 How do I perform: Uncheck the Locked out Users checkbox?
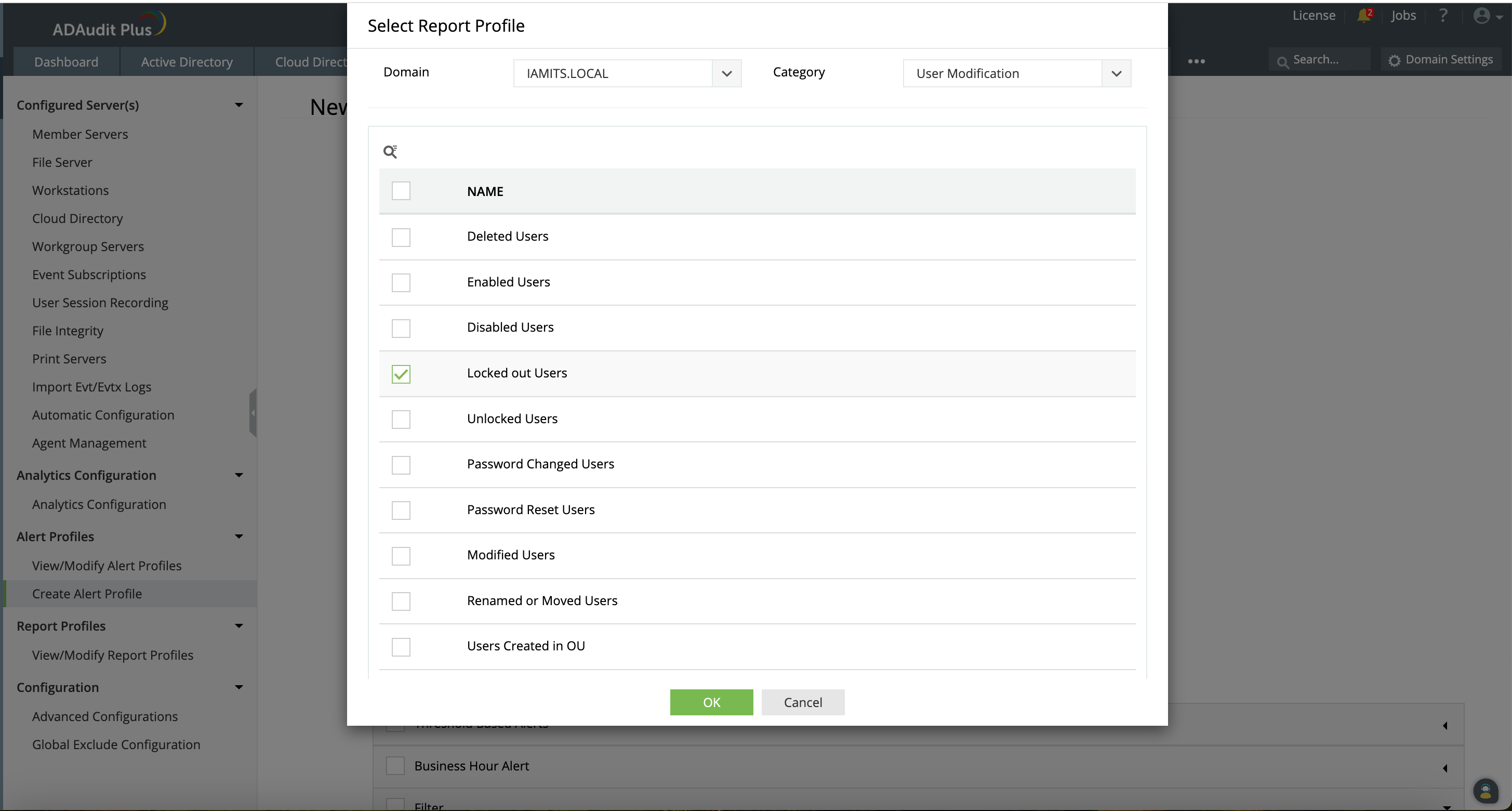401,374
